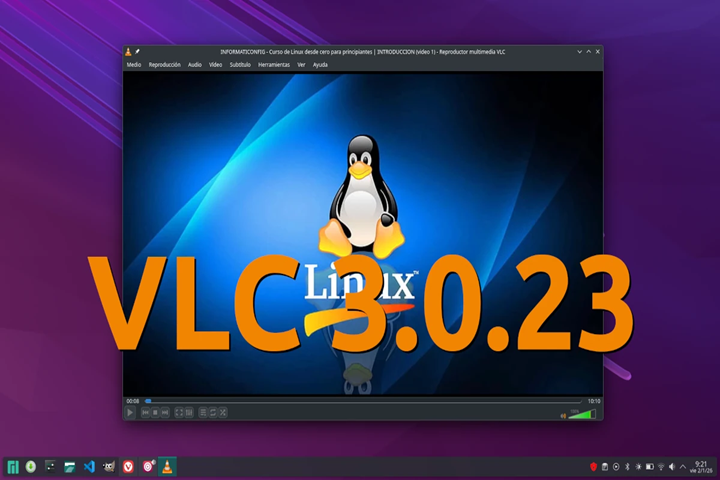This screenshot has width=720, height=480.
Task: Toggle fullscreen video mode in VLC
Action: [x=179, y=412]
